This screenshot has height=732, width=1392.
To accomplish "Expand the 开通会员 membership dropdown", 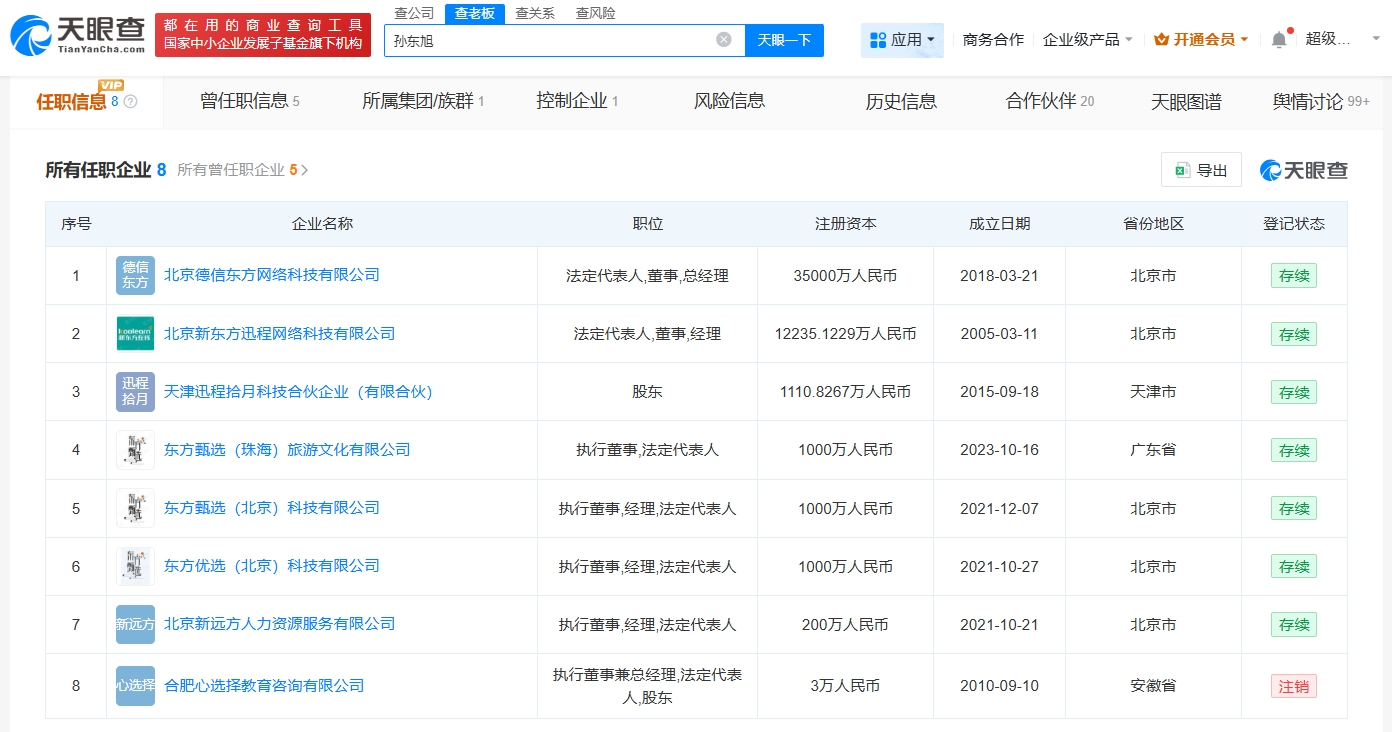I will [x=1201, y=40].
